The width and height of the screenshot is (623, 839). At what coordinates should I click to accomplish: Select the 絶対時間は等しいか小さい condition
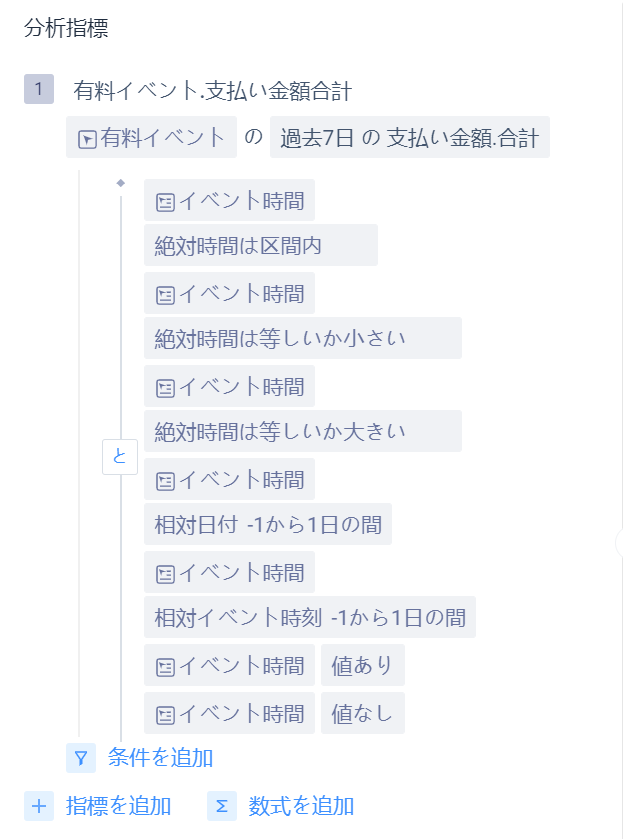303,338
